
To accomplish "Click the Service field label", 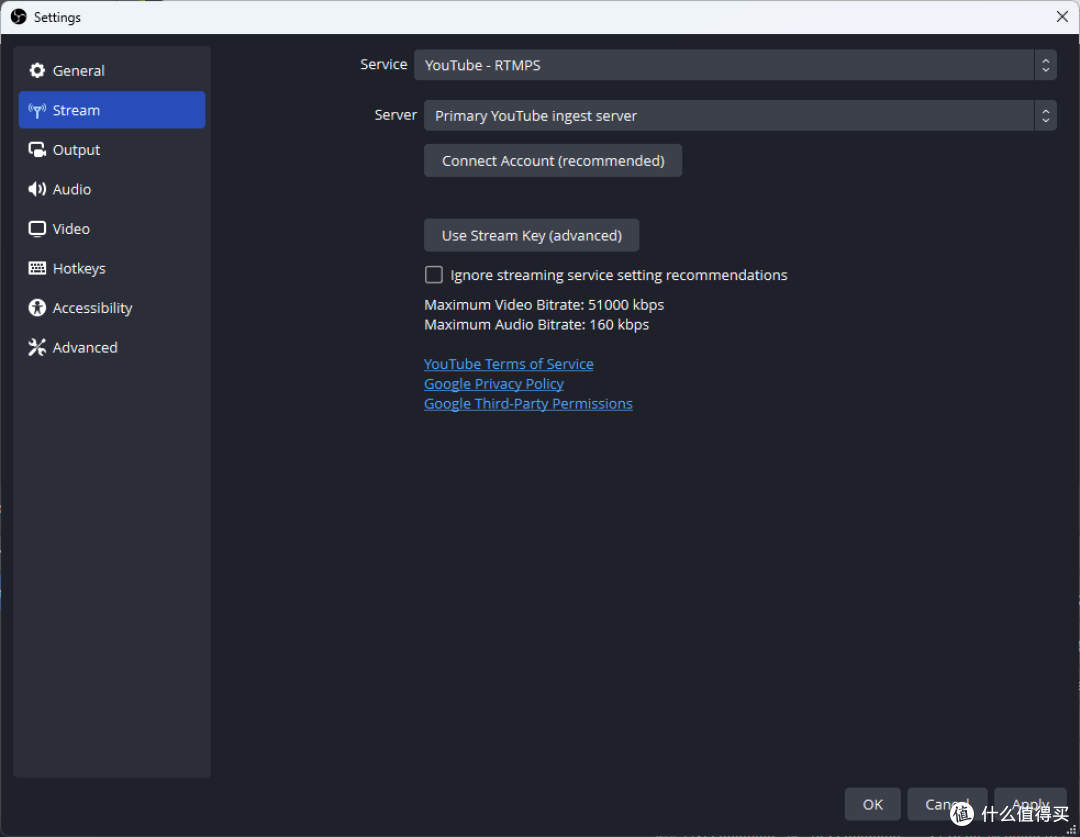I will point(384,64).
